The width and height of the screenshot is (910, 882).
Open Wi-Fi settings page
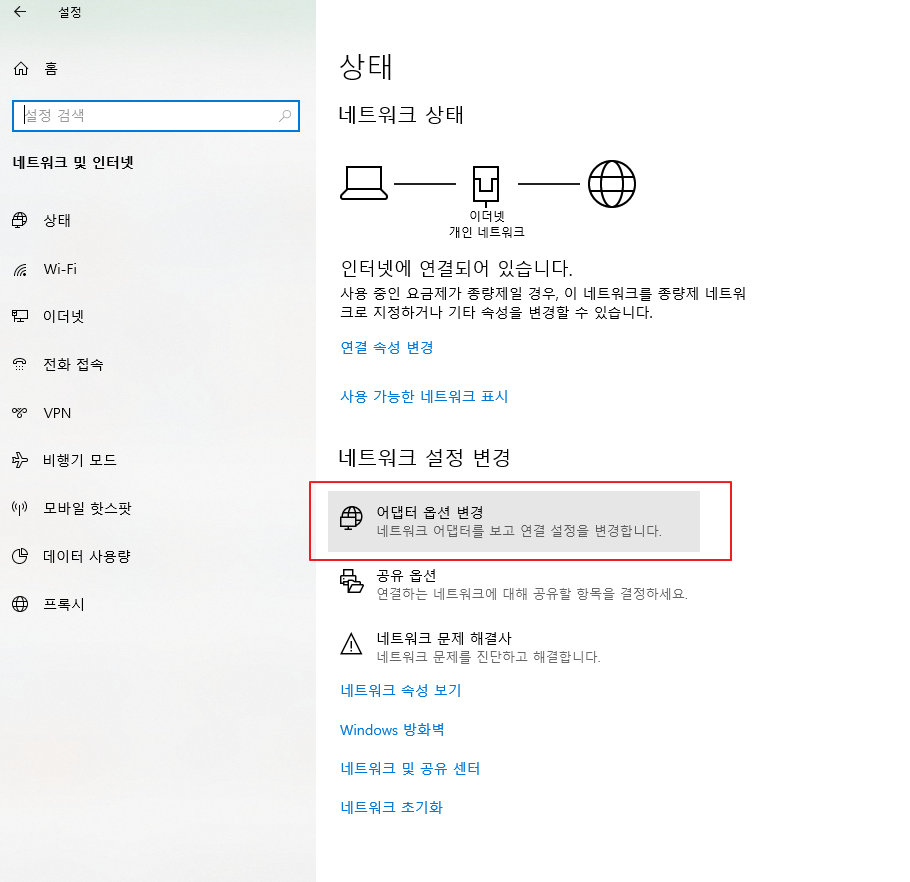pyautogui.click(x=60, y=269)
